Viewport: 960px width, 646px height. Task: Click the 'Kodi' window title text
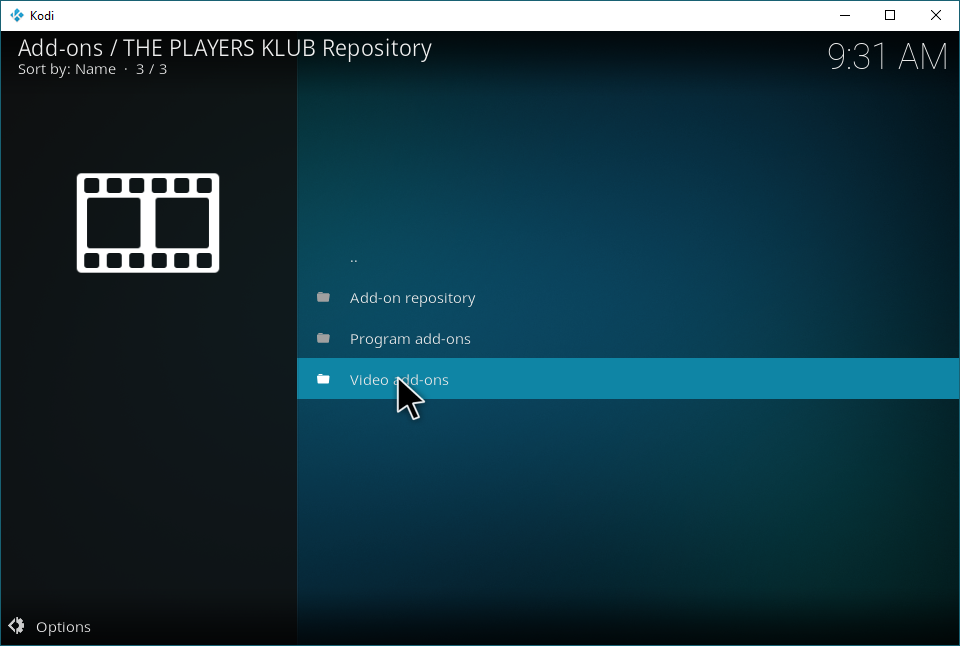pos(42,15)
